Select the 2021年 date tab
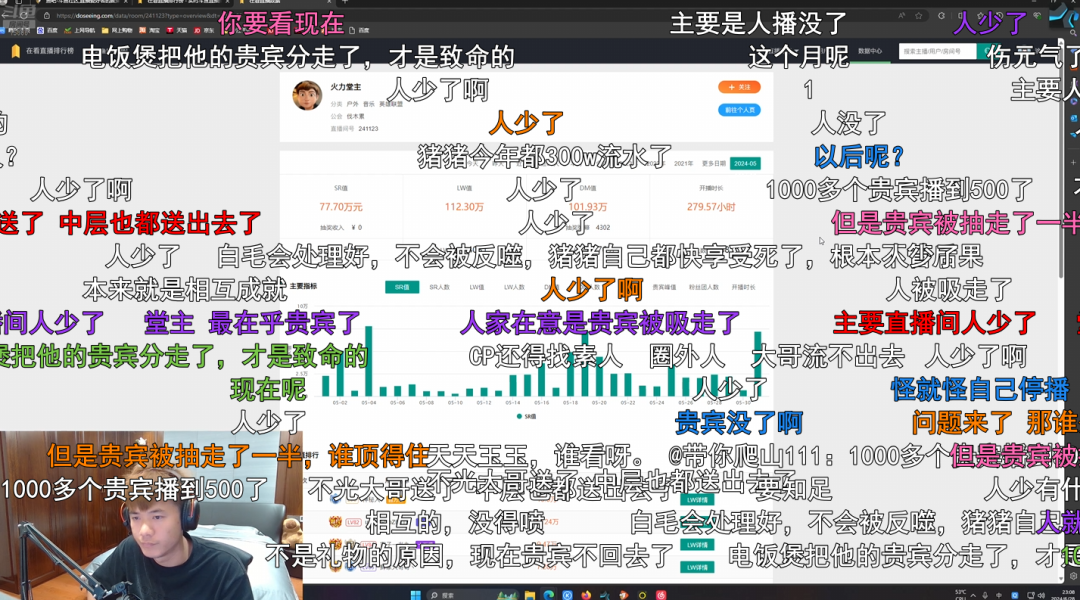 click(683, 163)
